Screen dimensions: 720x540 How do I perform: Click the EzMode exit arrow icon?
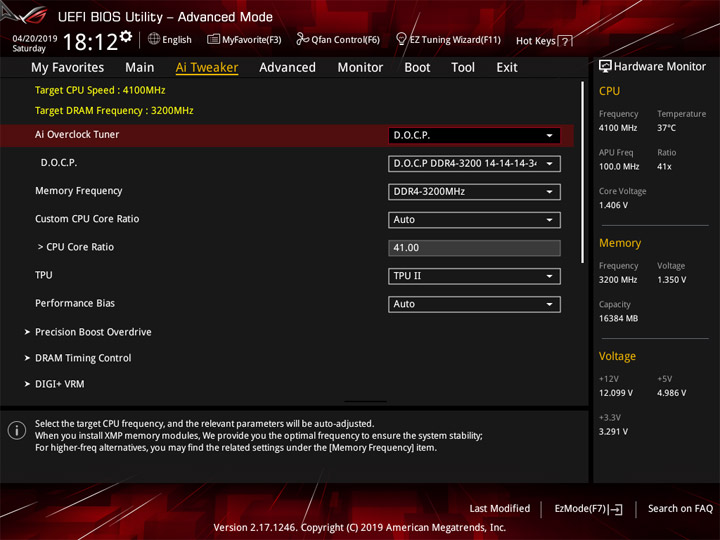click(x=616, y=509)
